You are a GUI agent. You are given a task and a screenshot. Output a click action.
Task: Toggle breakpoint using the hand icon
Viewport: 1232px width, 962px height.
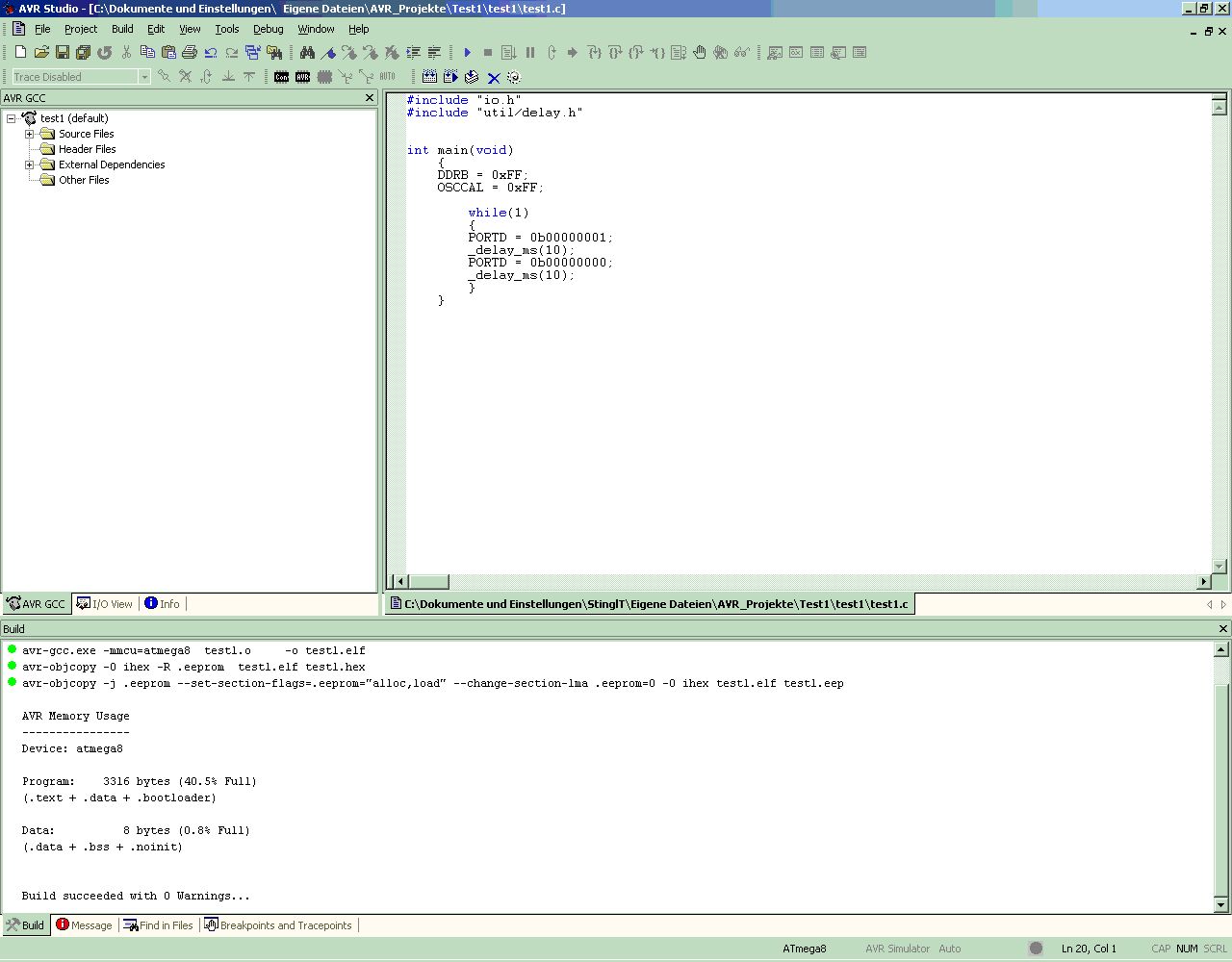699,53
